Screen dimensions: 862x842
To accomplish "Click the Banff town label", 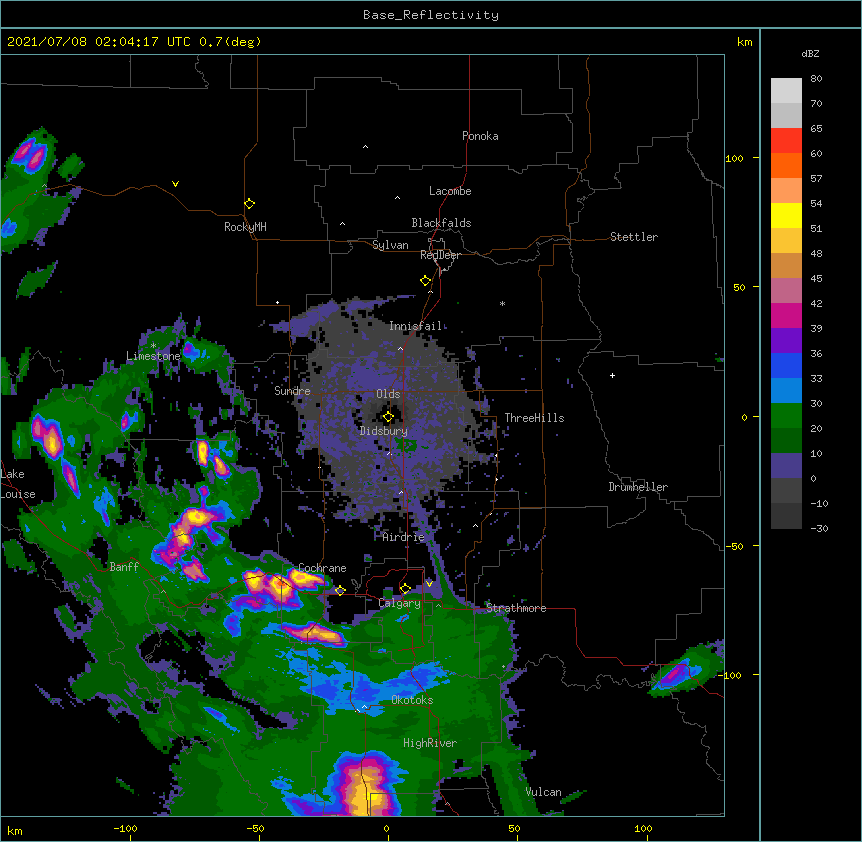I will click(x=124, y=567).
